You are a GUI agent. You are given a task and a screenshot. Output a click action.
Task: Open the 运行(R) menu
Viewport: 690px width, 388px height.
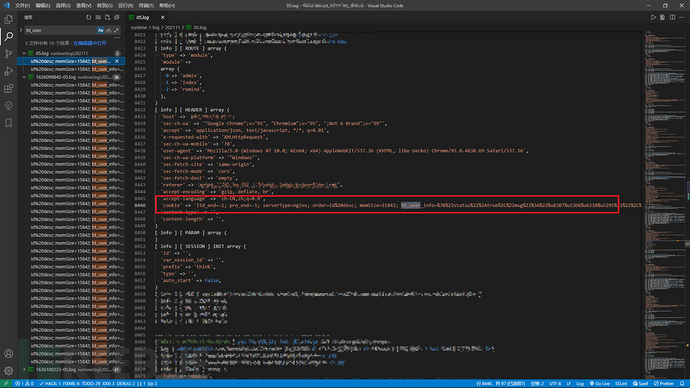(125, 6)
